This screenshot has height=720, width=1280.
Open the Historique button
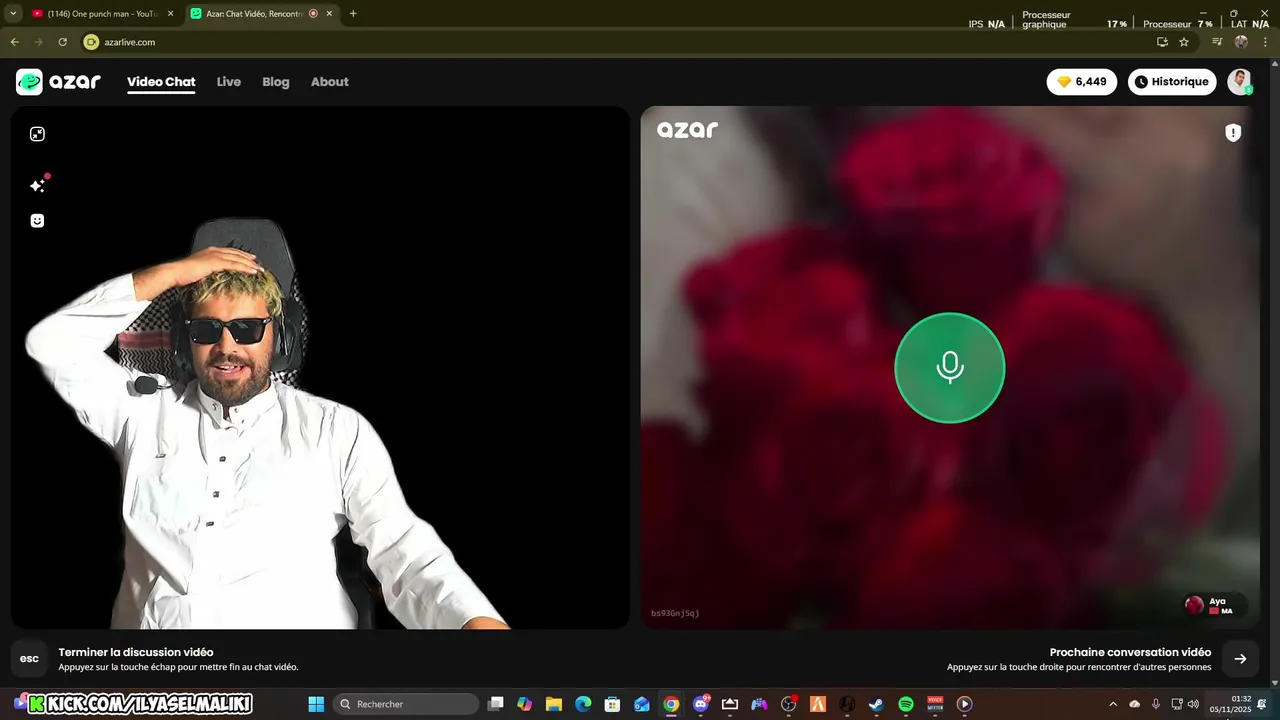point(1172,82)
